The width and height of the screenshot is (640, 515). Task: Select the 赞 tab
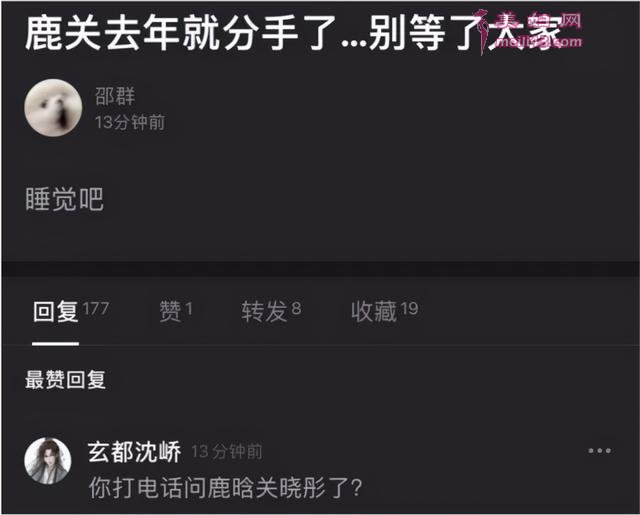point(170,312)
